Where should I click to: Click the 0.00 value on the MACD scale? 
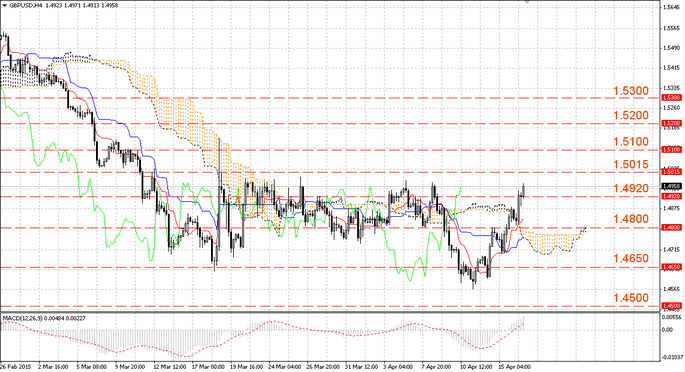coord(668,330)
